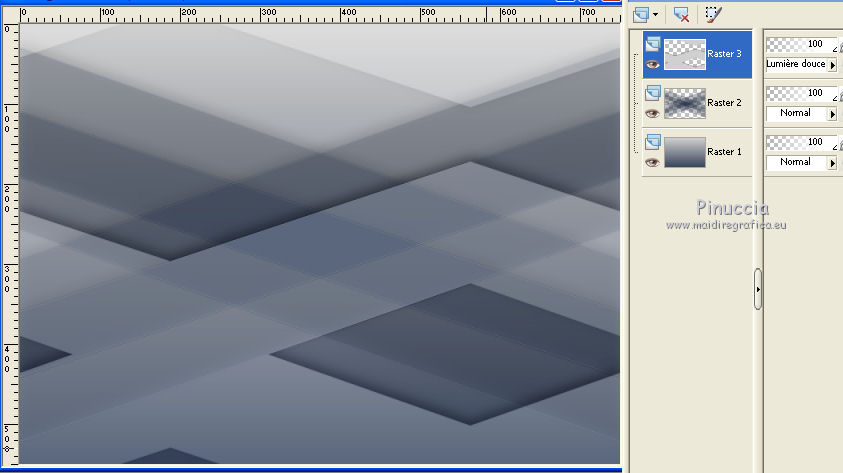Click the New Raster Layer icon
Image resolution: width=843 pixels, height=473 pixels.
[640, 15]
